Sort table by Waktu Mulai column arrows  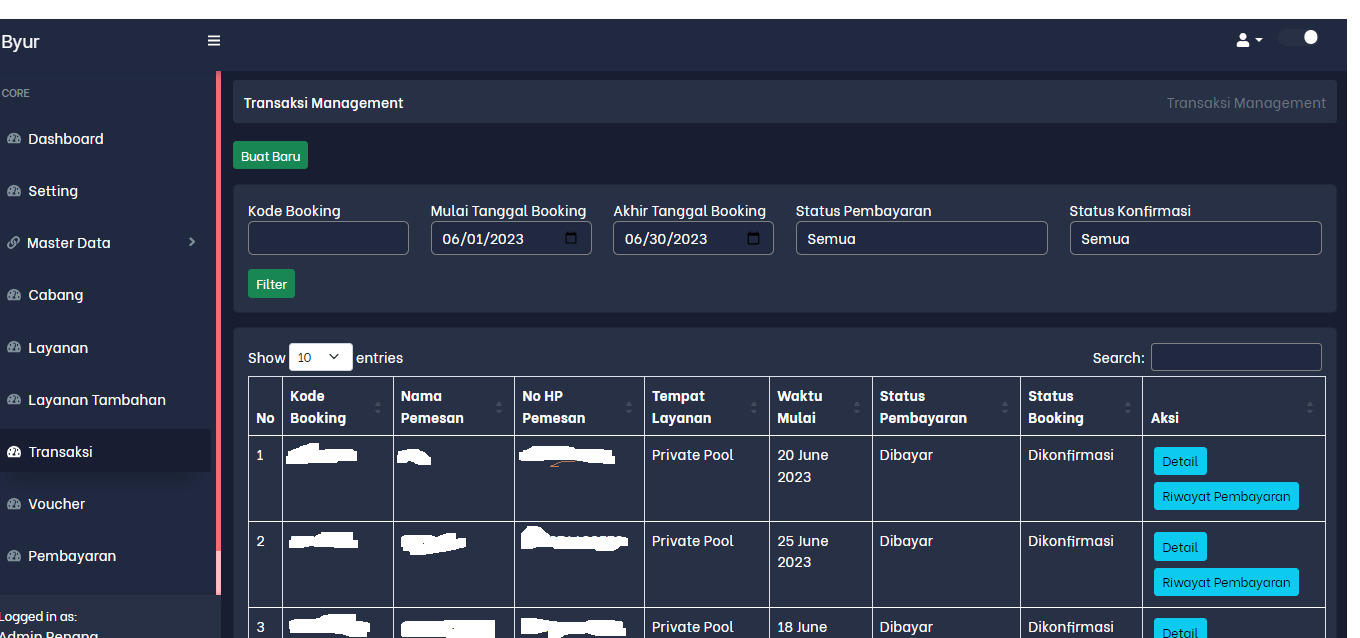pos(856,407)
